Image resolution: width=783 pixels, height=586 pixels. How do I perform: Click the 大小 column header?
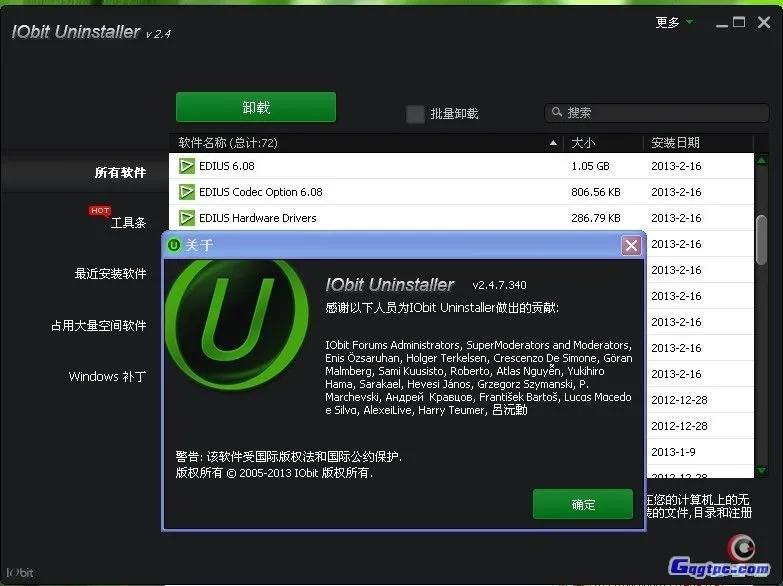[x=583, y=143]
